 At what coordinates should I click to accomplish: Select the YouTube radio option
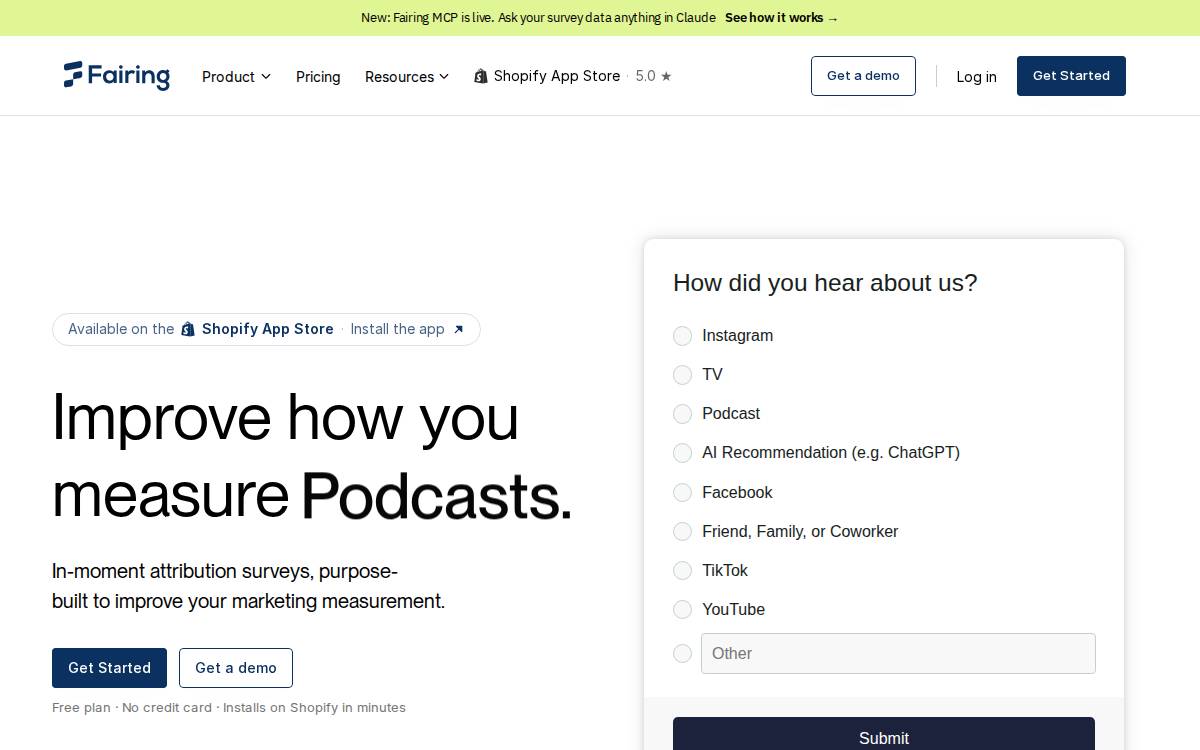(x=682, y=609)
